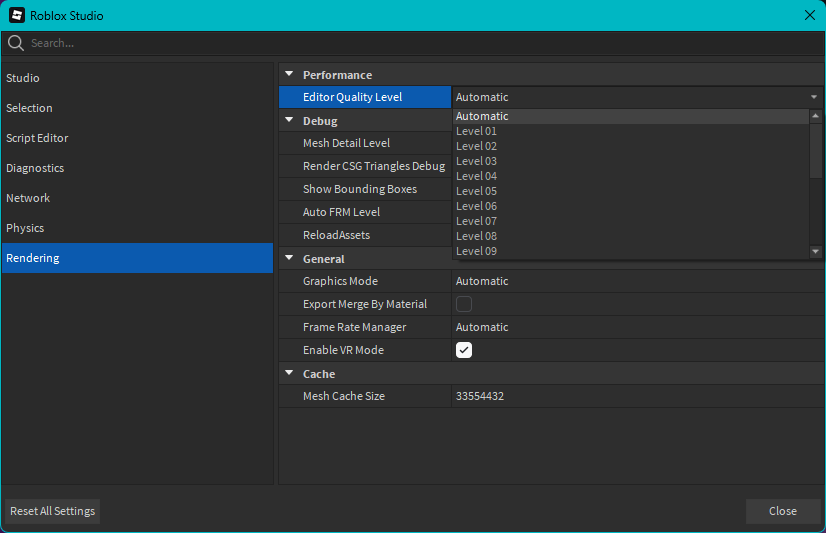Screen dimensions: 826x533
Task: Edit the Mesh Cache Size value 33554432
Action: [637, 396]
